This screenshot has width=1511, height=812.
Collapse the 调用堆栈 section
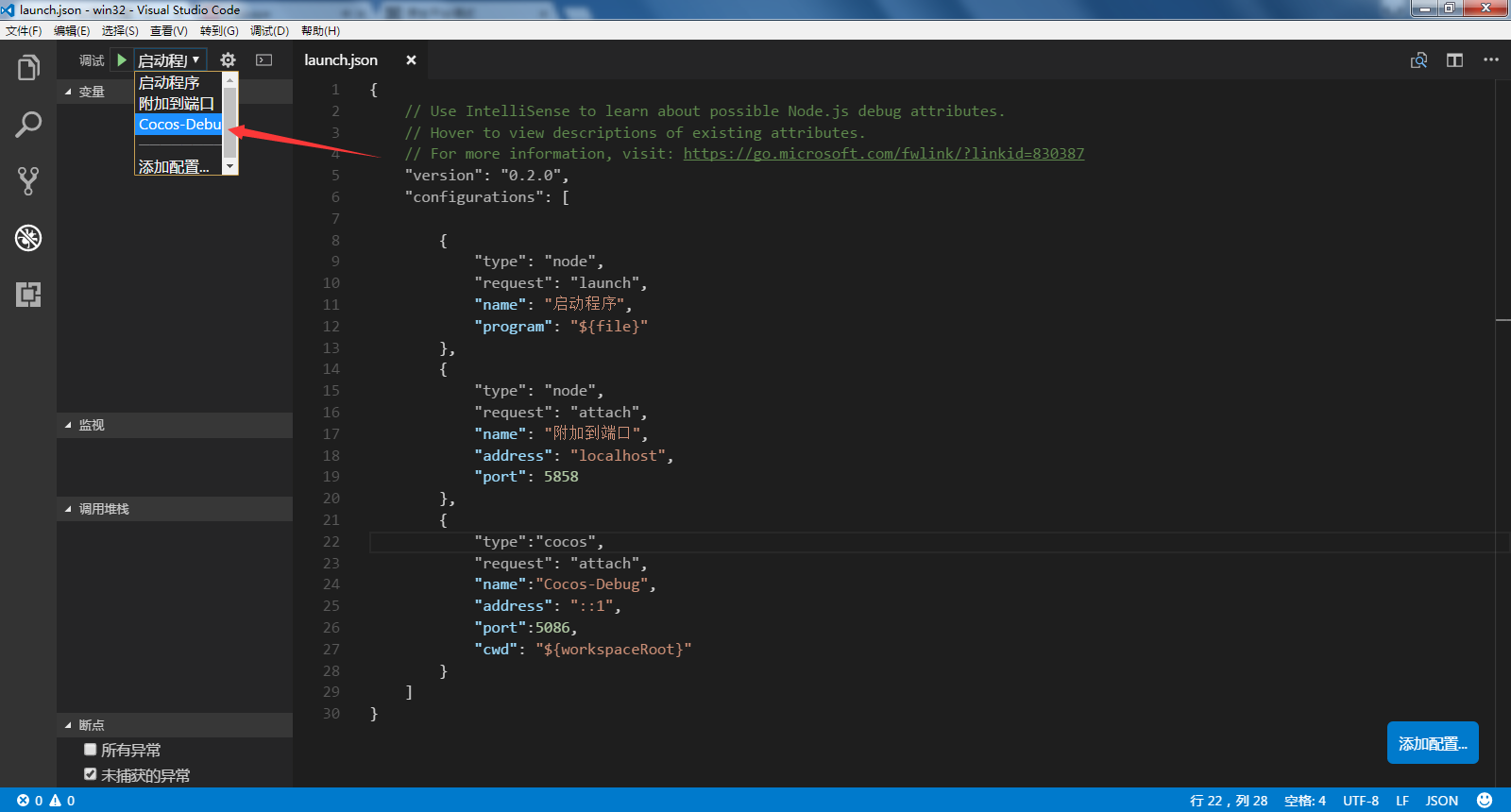pyautogui.click(x=175, y=509)
